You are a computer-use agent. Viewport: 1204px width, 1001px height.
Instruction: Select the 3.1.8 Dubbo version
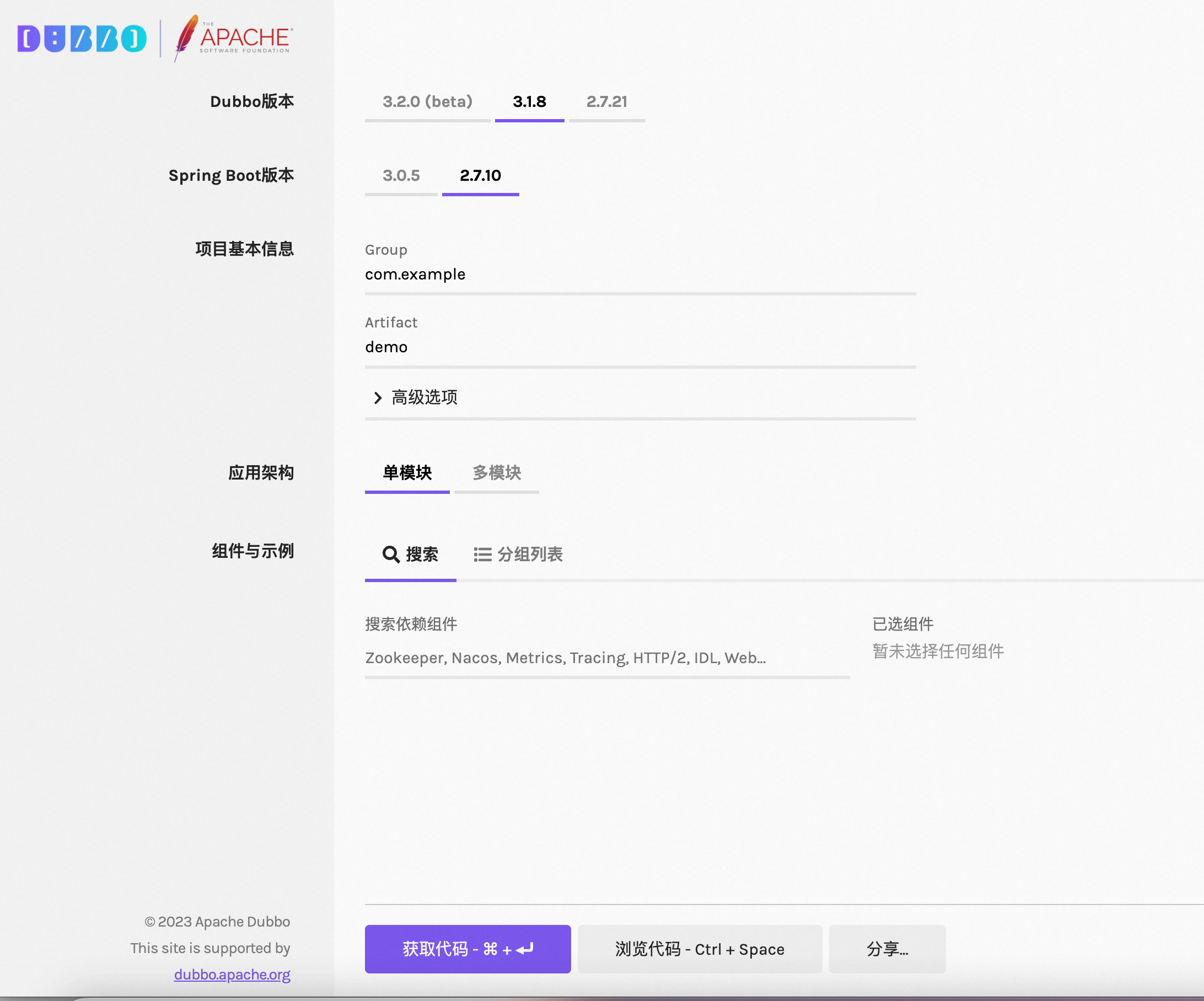click(x=529, y=101)
